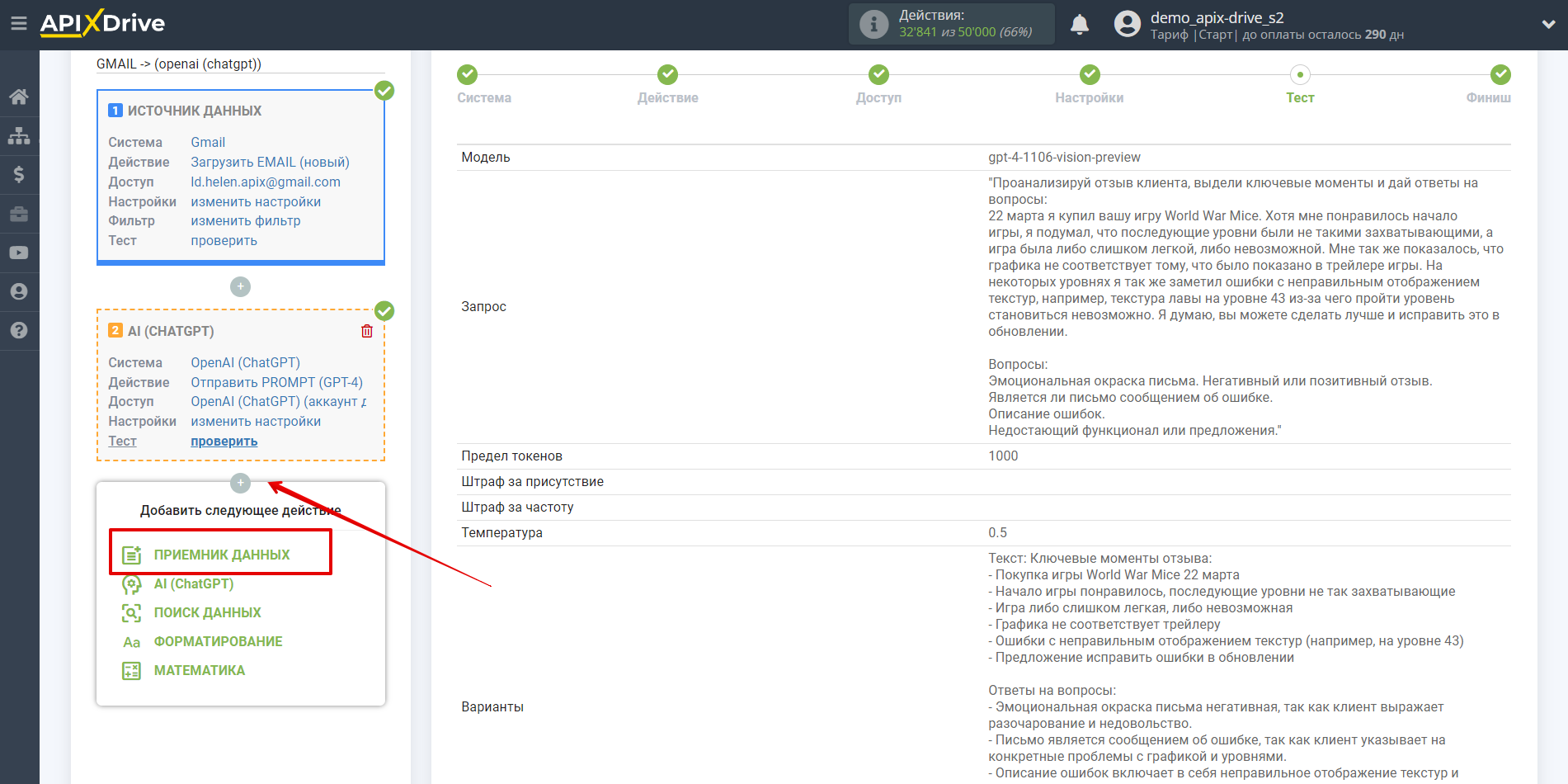Viewport: 1568px width, 784px height.
Task: Click OpenAI (ChatGPT) (аккаунт) access link
Action: 279,401
